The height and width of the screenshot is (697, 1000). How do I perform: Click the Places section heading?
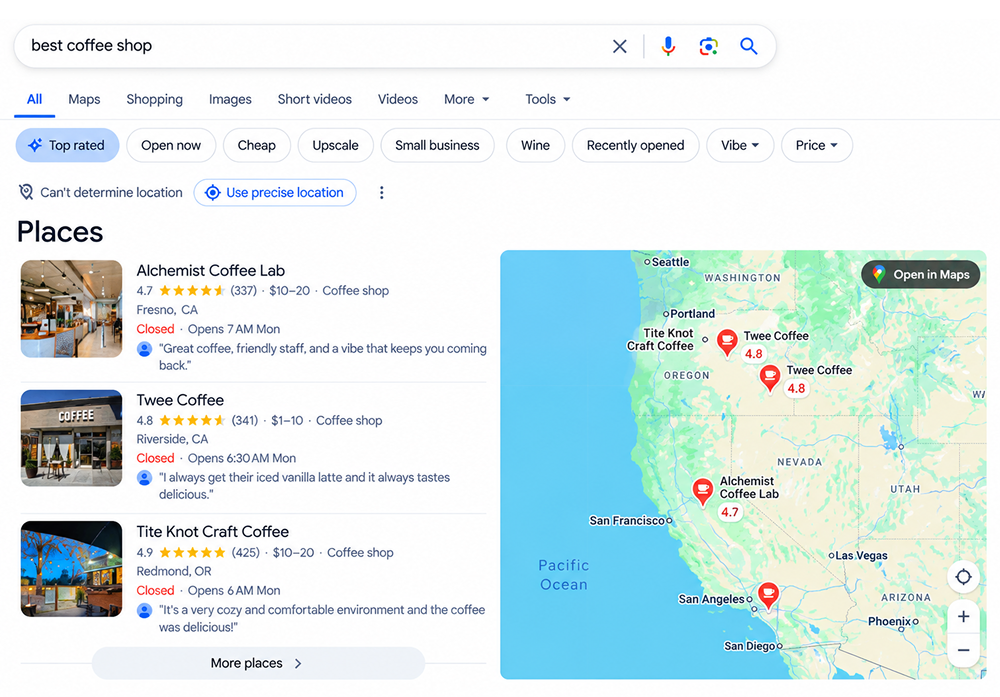[60, 231]
